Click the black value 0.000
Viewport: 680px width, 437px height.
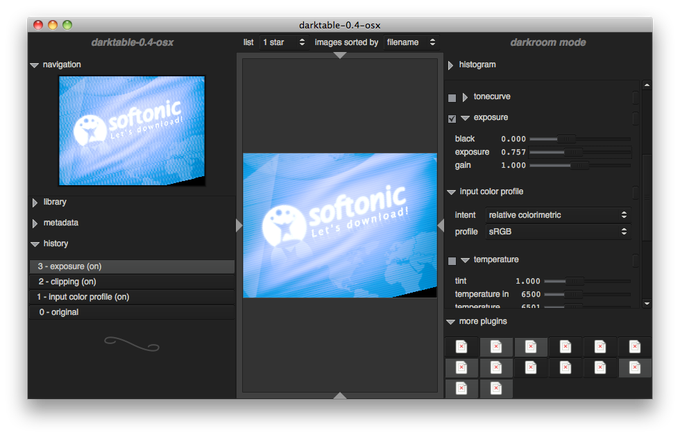[x=513, y=139]
